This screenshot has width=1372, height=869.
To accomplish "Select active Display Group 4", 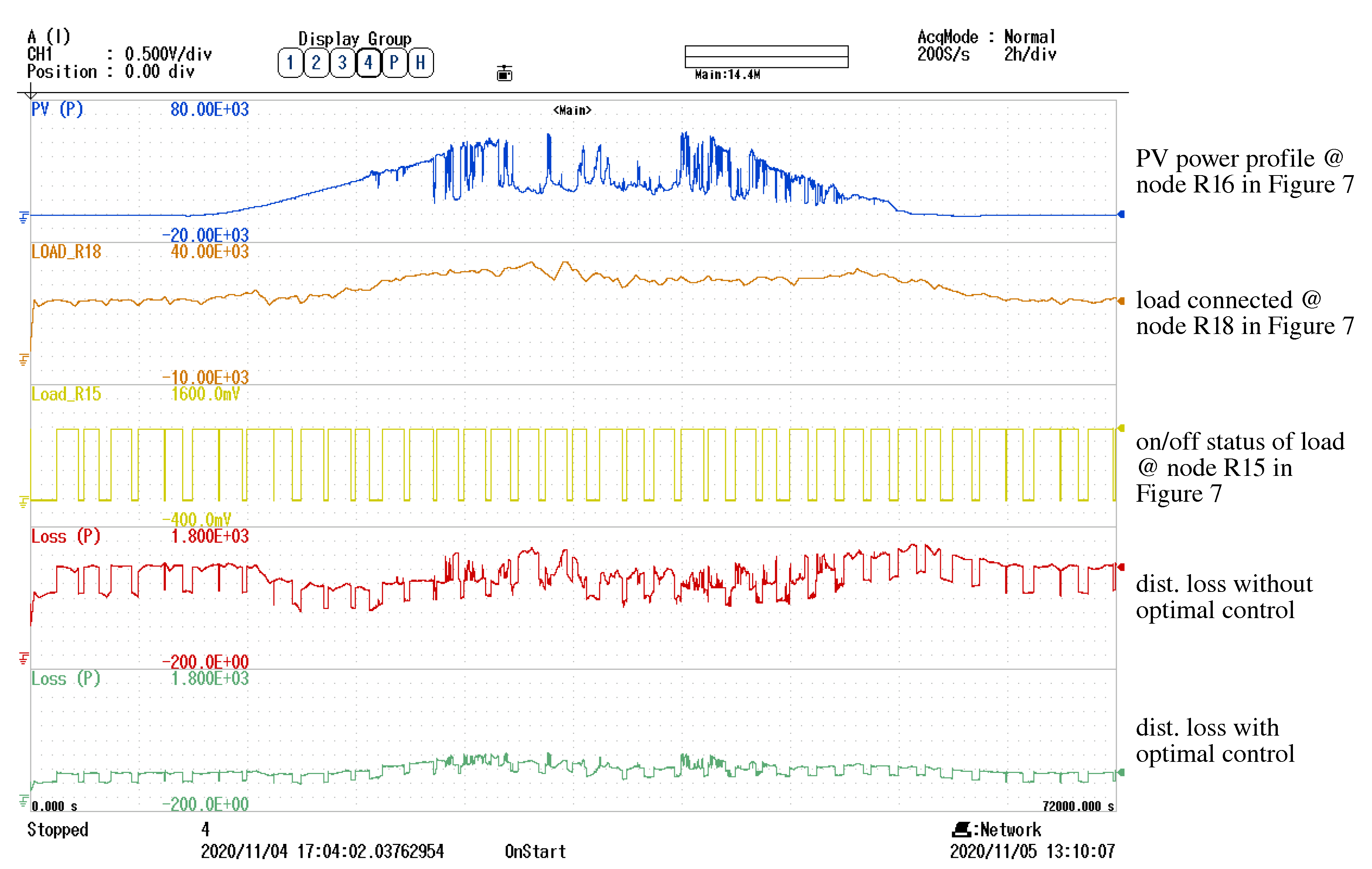I will point(368,63).
